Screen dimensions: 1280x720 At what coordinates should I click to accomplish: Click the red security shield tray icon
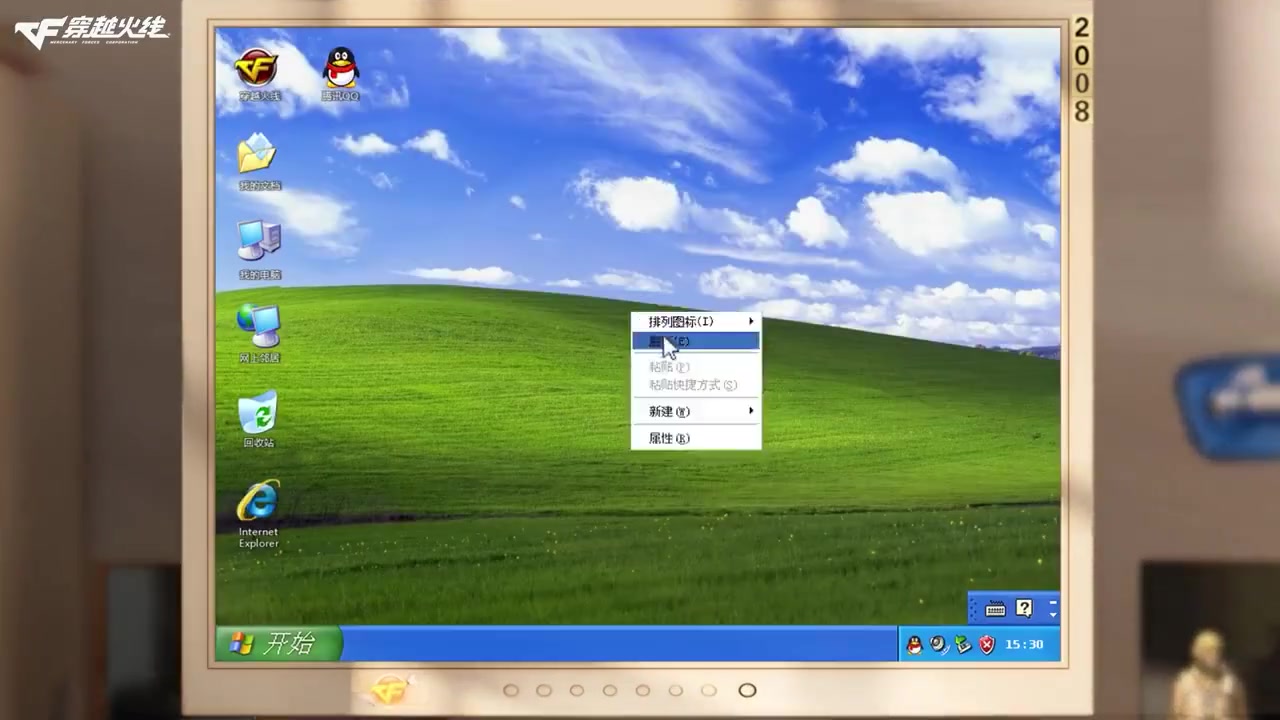[x=987, y=645]
